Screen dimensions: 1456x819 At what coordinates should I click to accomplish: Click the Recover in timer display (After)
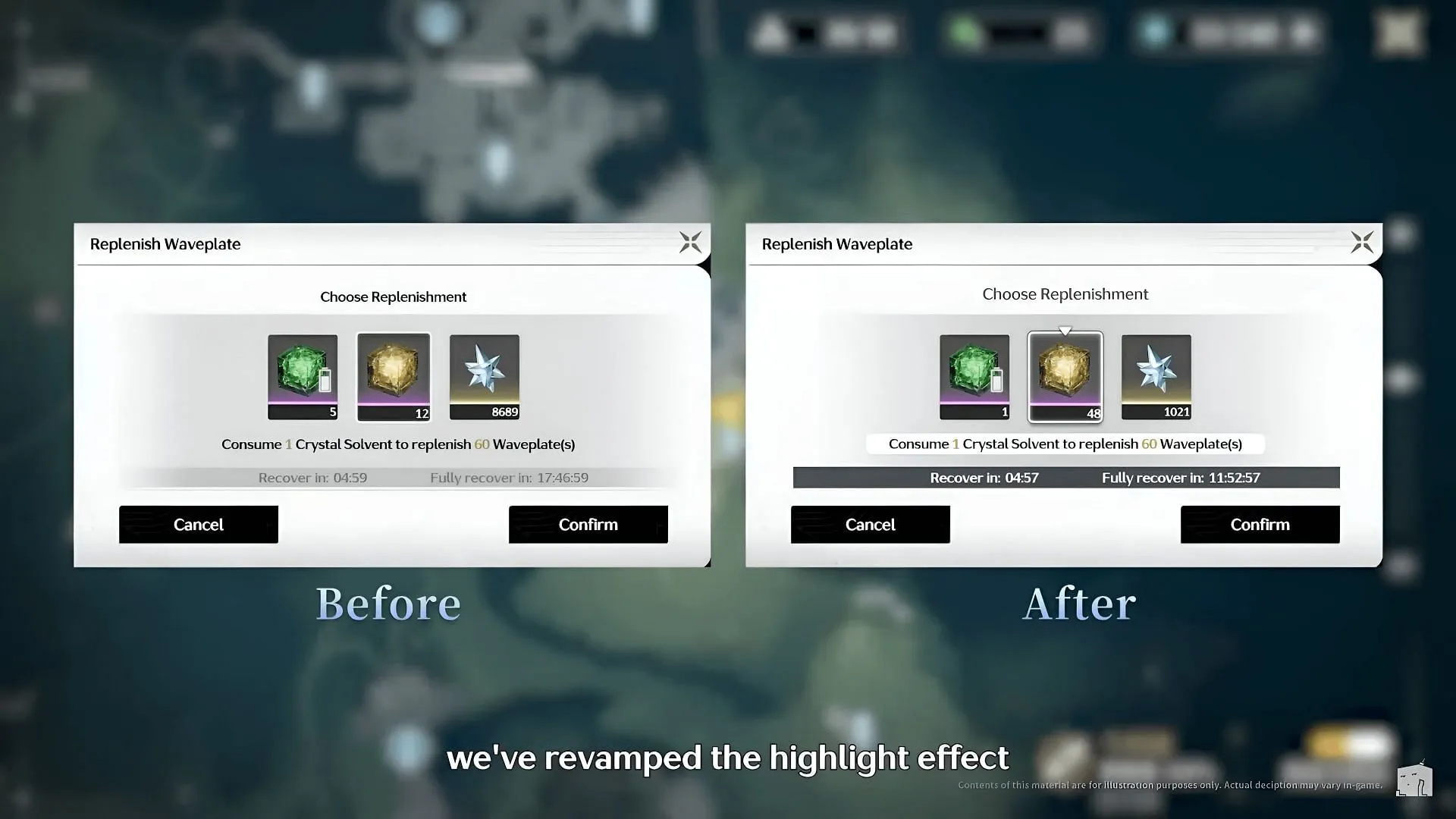[x=984, y=477]
